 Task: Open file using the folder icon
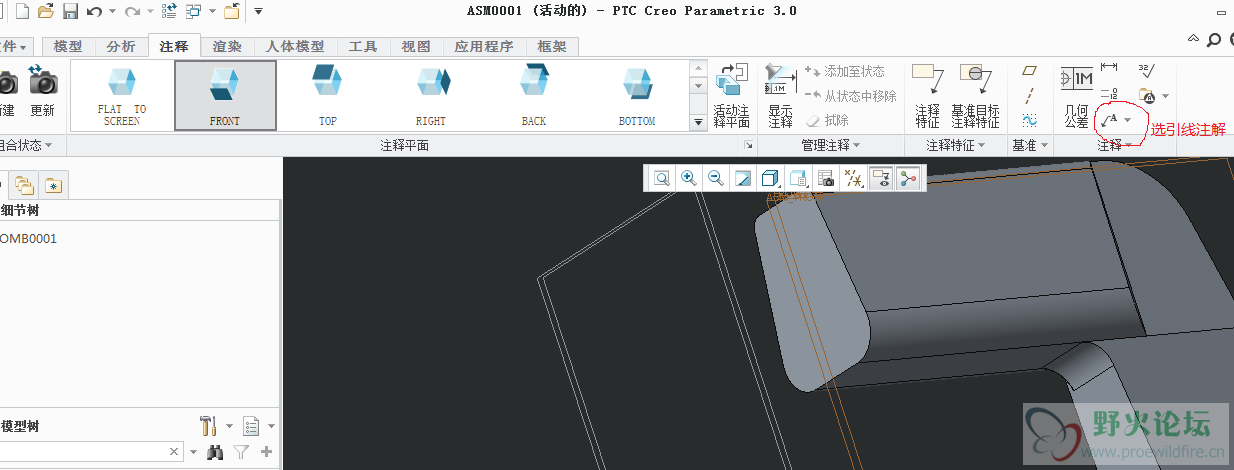tap(45, 11)
